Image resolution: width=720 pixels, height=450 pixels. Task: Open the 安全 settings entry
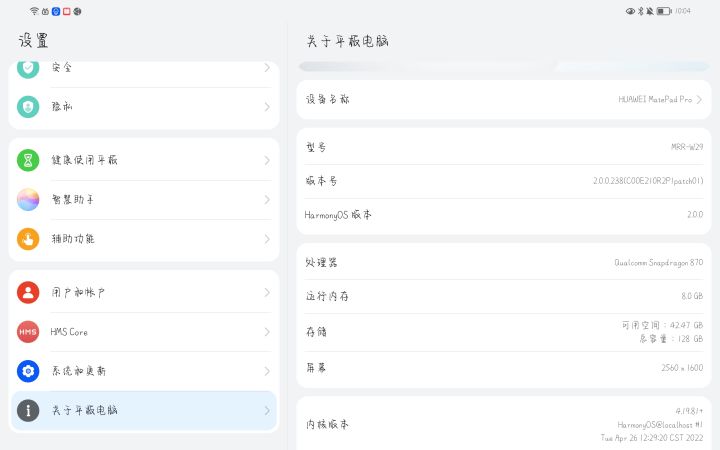coord(144,73)
